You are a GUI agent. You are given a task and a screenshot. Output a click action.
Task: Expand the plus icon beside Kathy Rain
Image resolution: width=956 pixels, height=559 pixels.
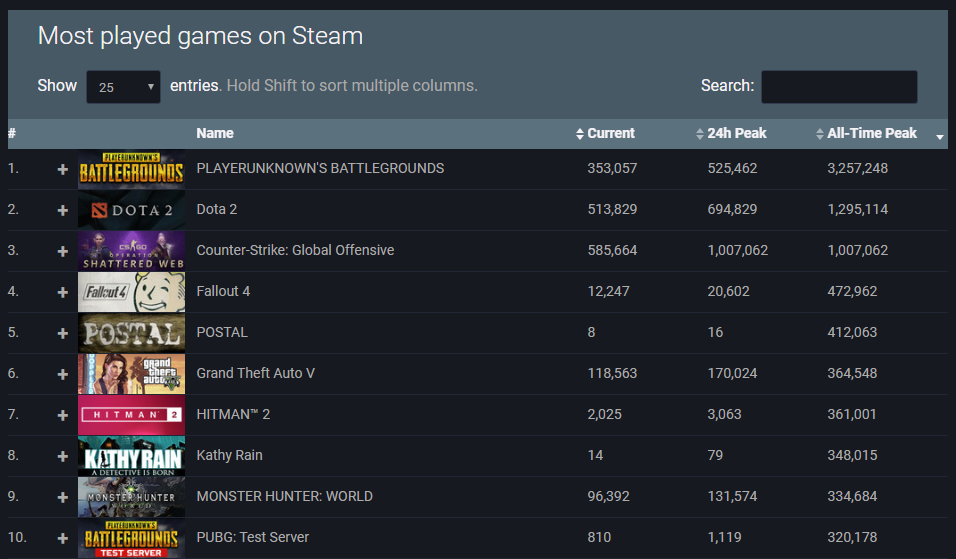coord(62,456)
